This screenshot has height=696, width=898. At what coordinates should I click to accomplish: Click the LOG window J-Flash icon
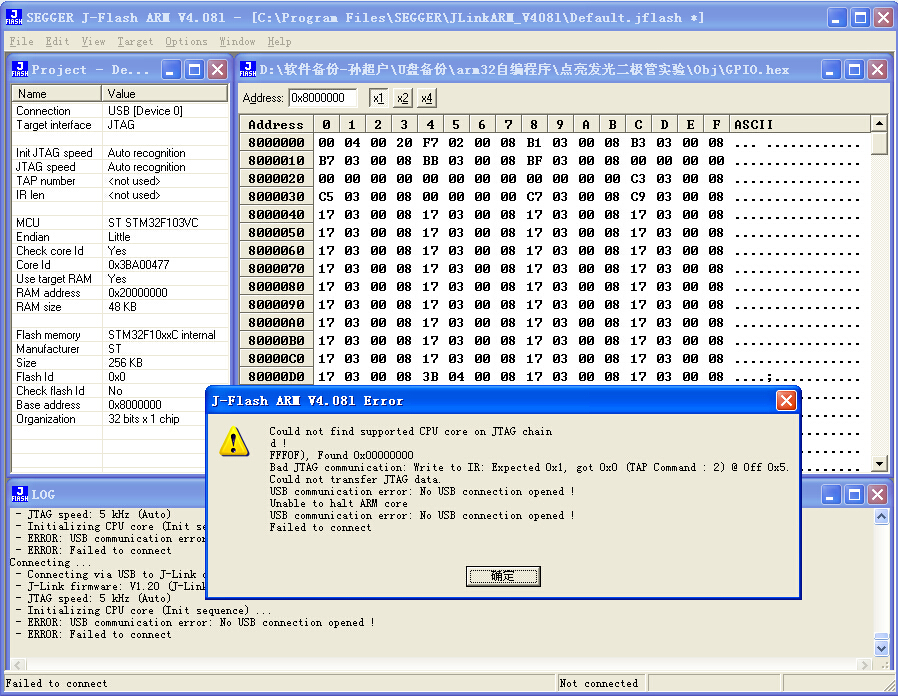pos(20,494)
